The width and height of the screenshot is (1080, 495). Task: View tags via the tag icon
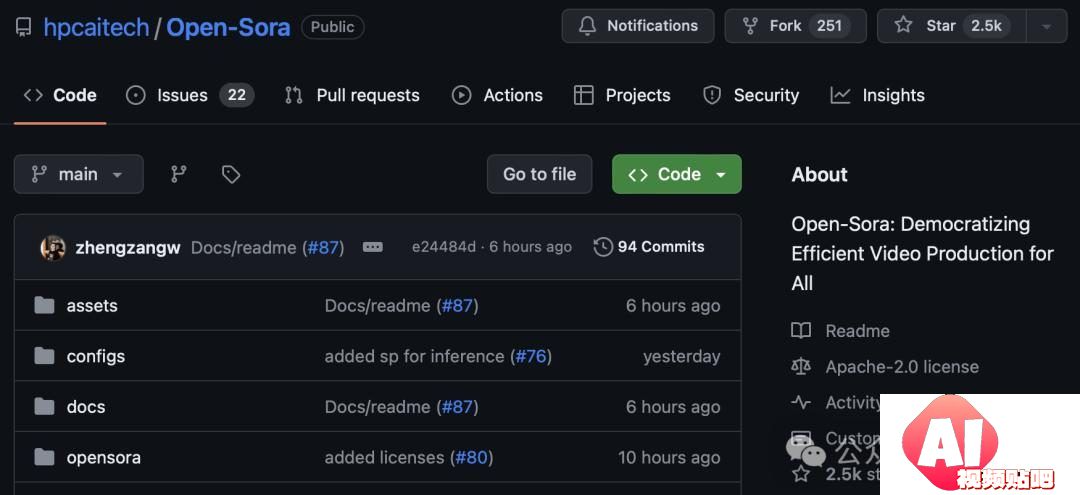(x=231, y=174)
